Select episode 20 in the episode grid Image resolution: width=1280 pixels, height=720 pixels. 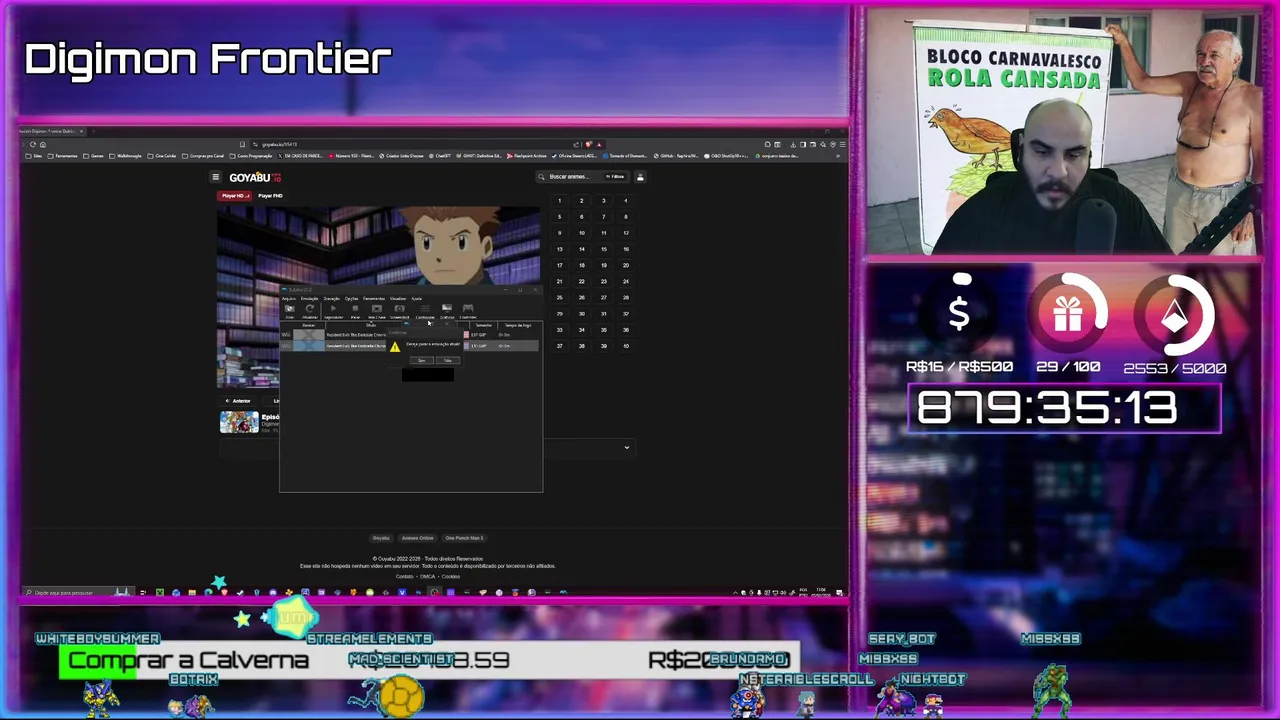(x=626, y=265)
